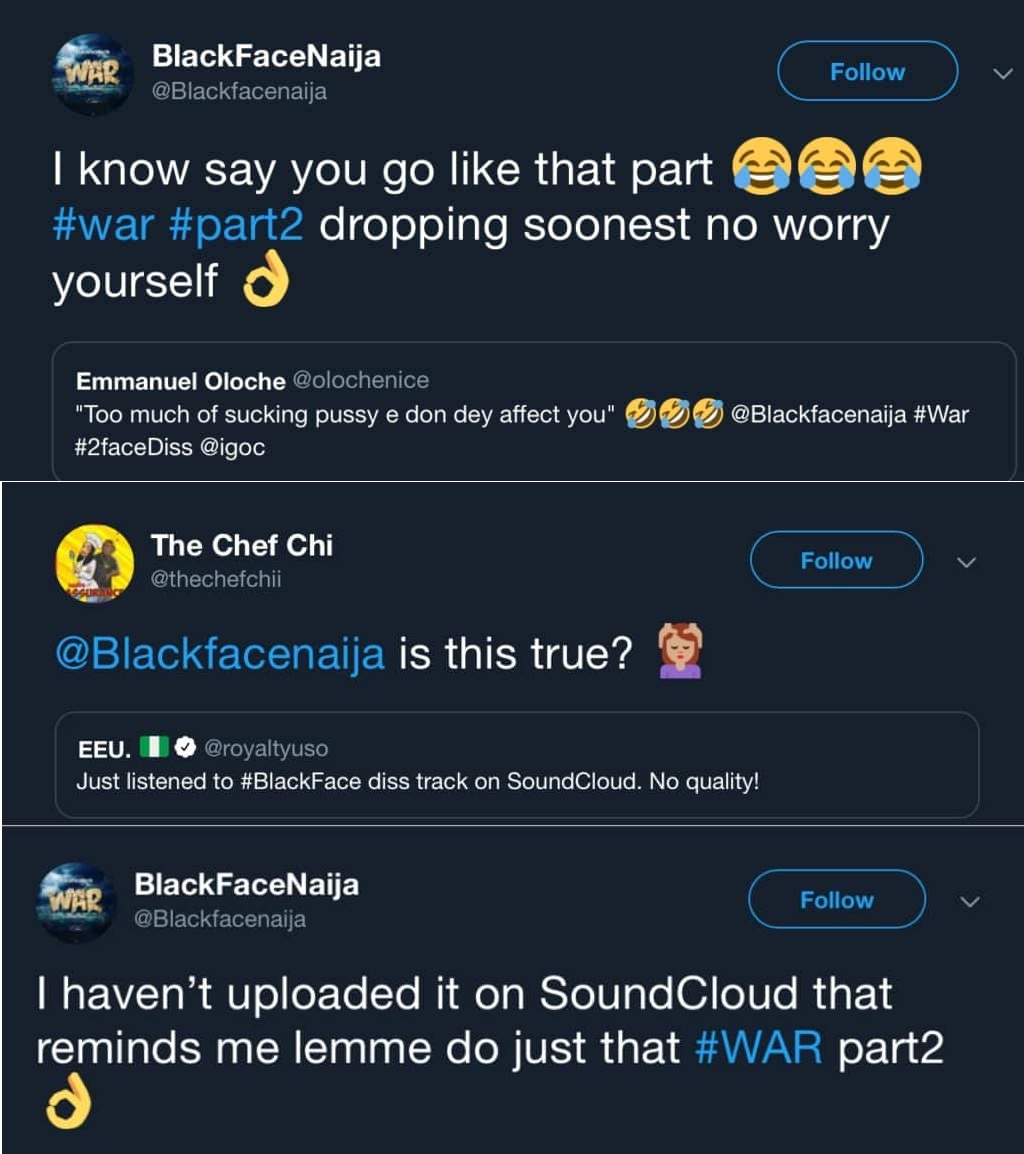Image resolution: width=1024 pixels, height=1154 pixels.
Task: Open The Chef Chi's profile picture
Action: [94, 563]
